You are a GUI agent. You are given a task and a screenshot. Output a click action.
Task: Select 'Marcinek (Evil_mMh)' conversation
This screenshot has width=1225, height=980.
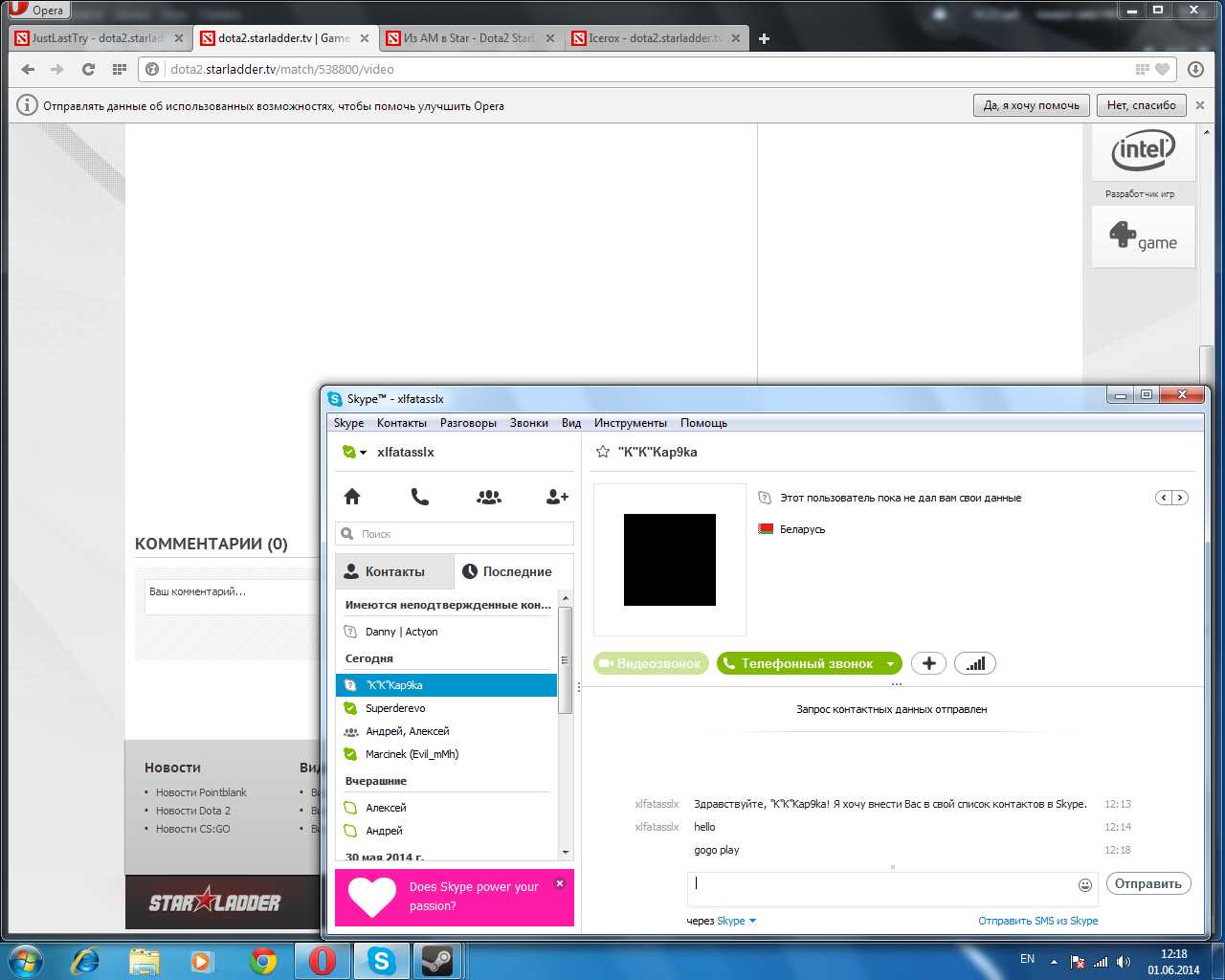446,754
